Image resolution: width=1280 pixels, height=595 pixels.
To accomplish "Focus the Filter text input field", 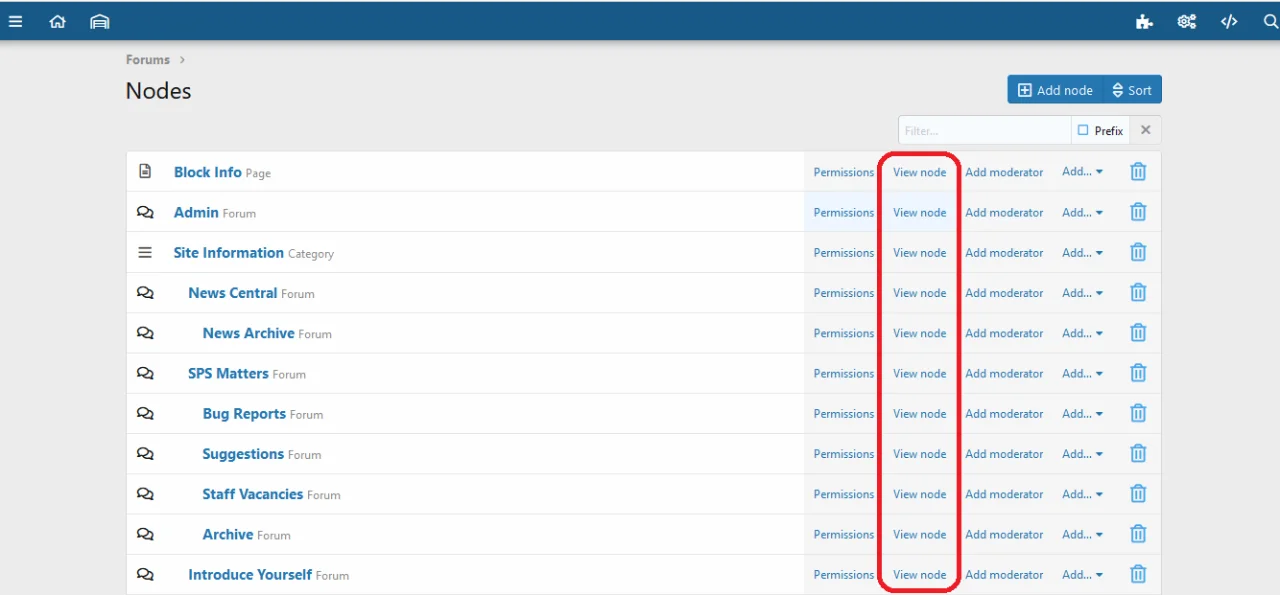I will pyautogui.click(x=984, y=131).
